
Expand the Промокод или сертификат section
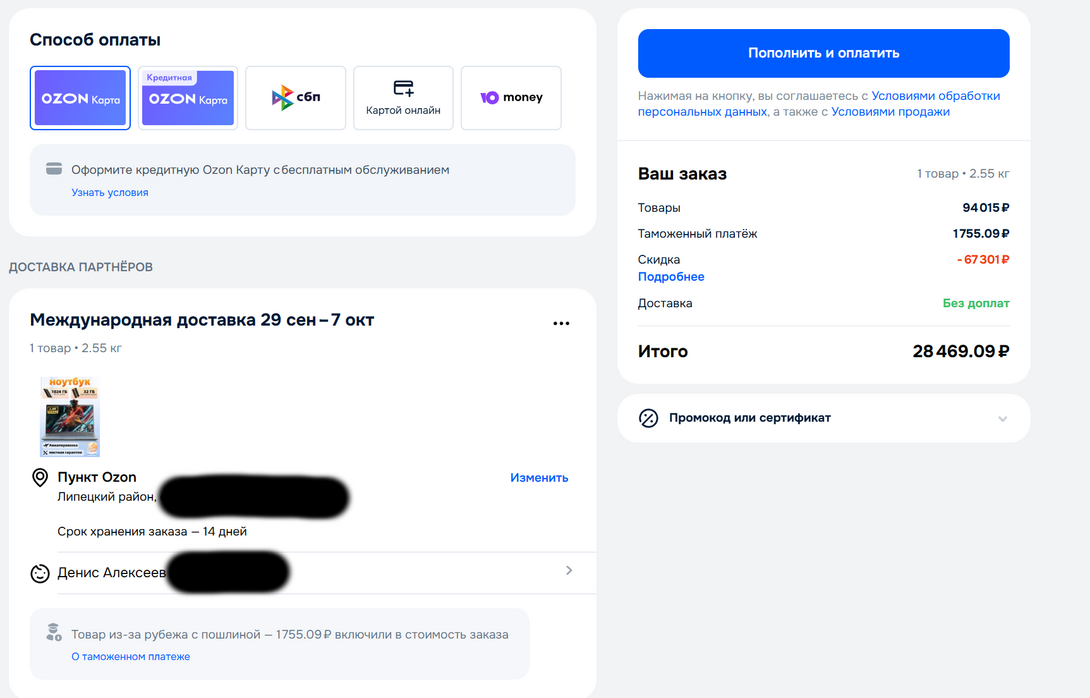1002,418
